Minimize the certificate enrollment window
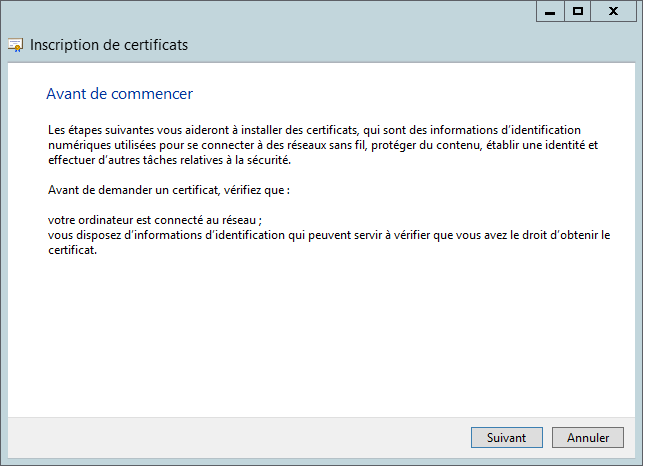Viewport: 645px width, 467px height. (549, 11)
